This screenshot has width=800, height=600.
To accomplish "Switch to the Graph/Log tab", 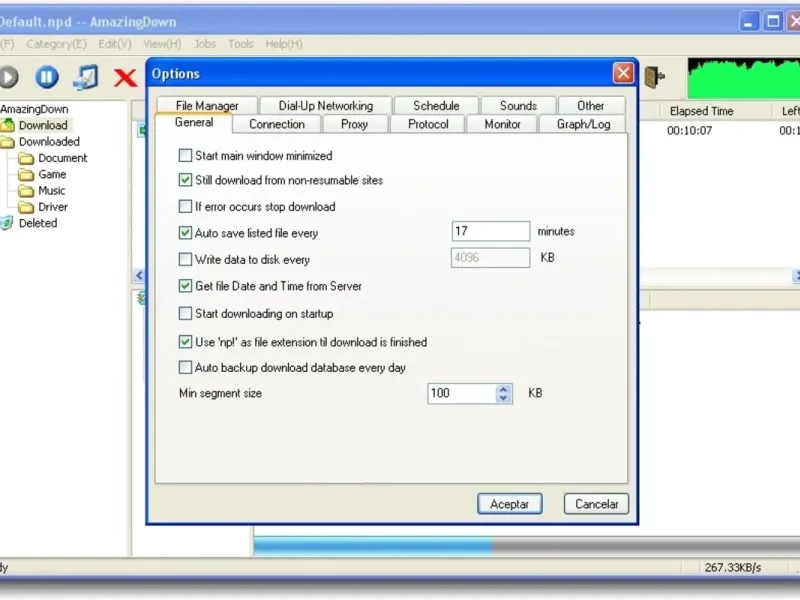I will (x=583, y=124).
